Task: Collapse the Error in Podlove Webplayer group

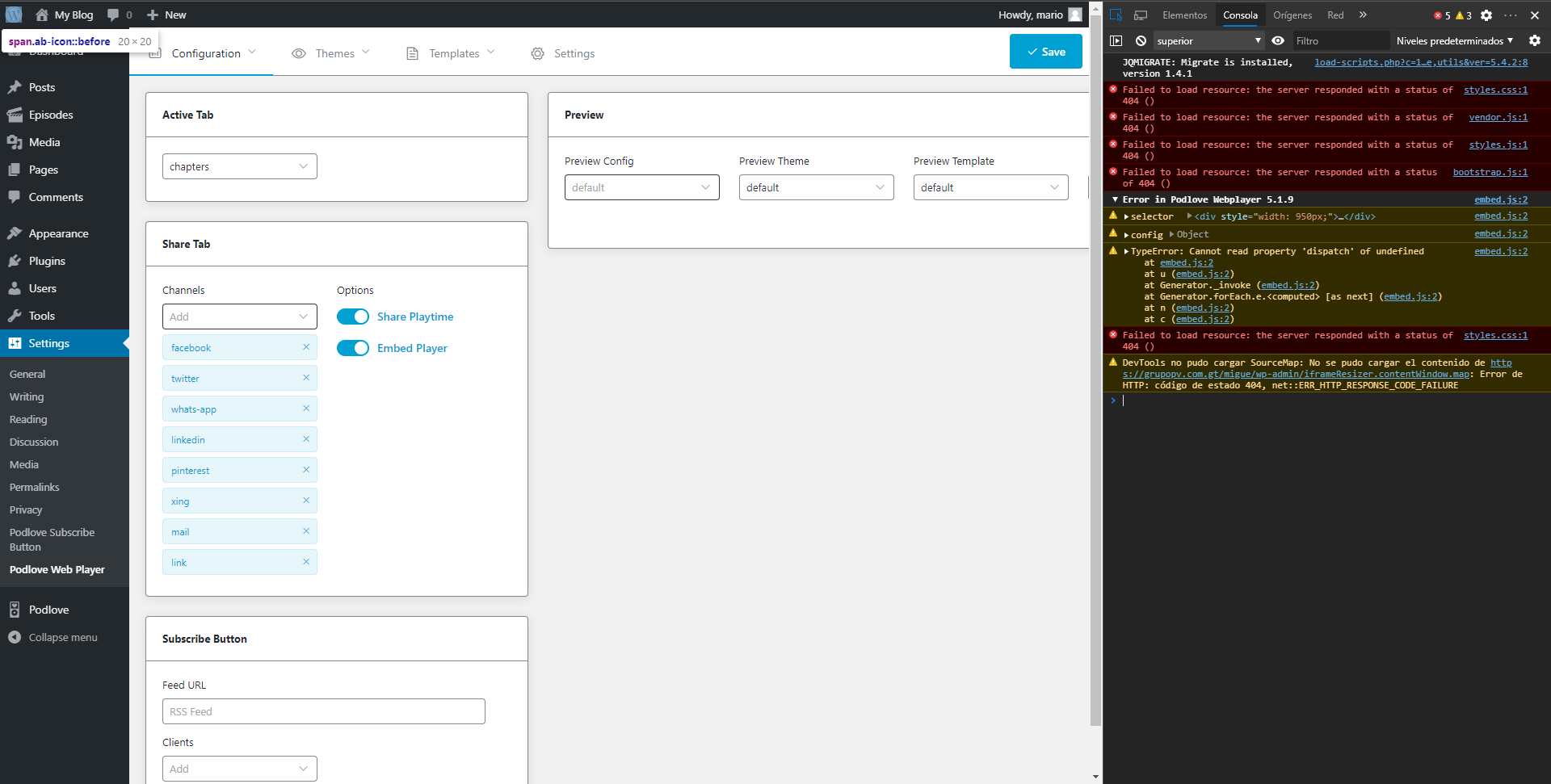Action: (x=1115, y=199)
